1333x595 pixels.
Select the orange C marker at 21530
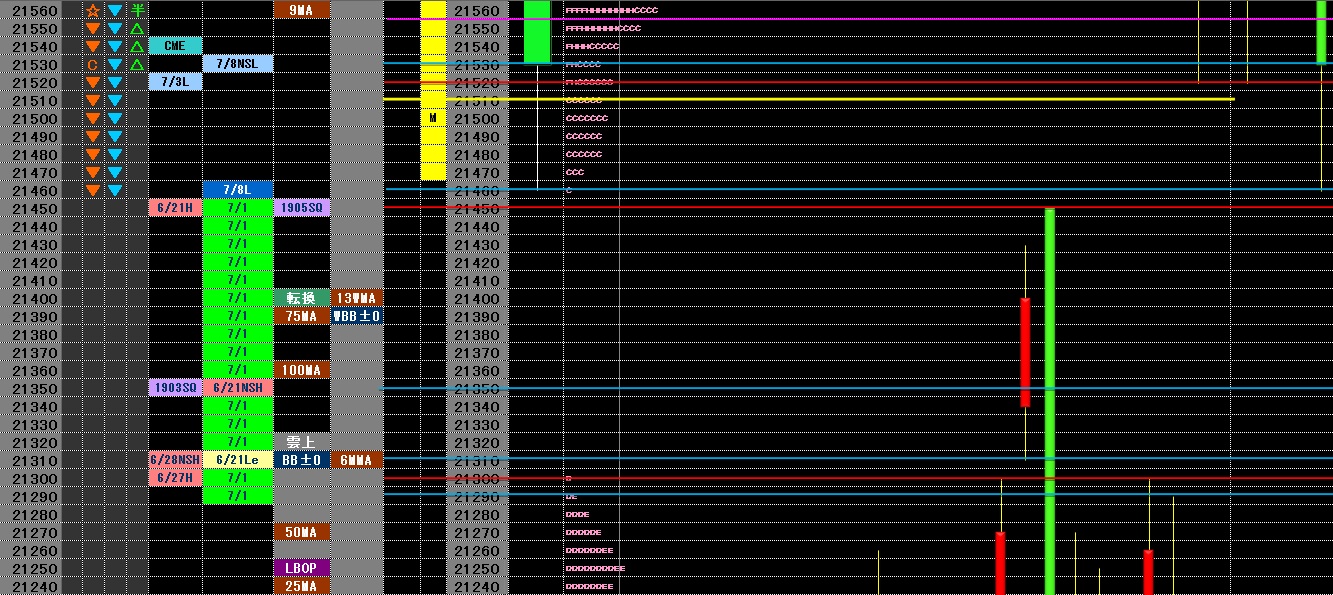[x=93, y=64]
